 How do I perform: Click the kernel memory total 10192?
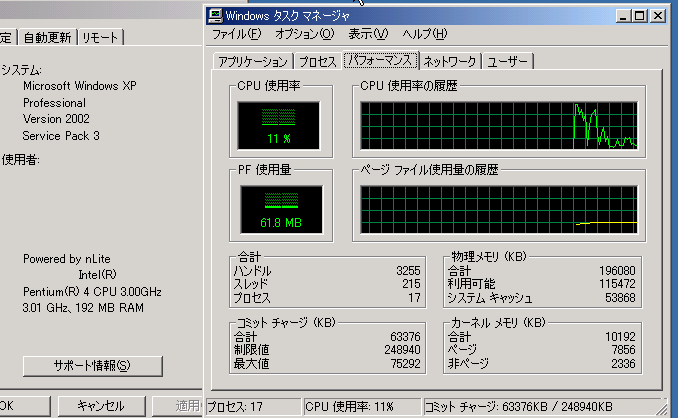[x=620, y=337]
